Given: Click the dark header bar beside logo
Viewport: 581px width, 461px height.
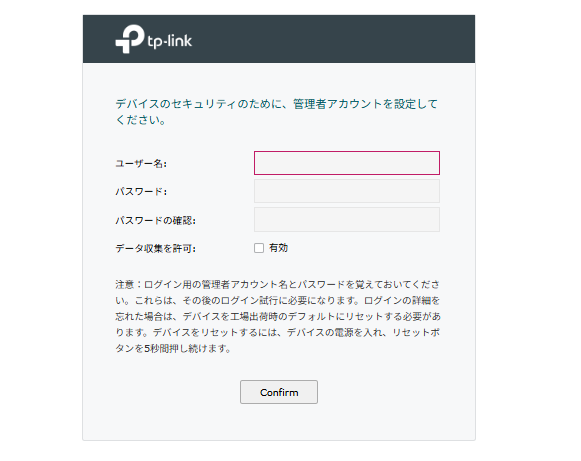Looking at the screenshot, I should coord(333,39).
